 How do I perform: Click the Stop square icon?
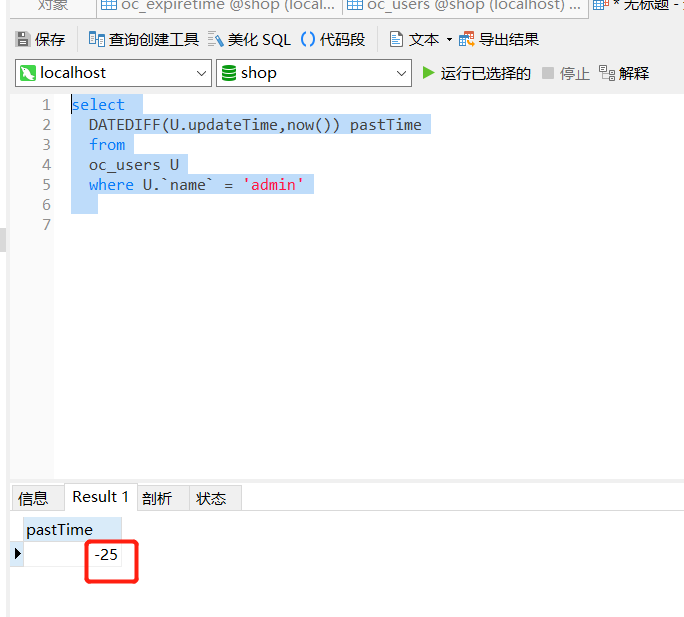coord(547,72)
